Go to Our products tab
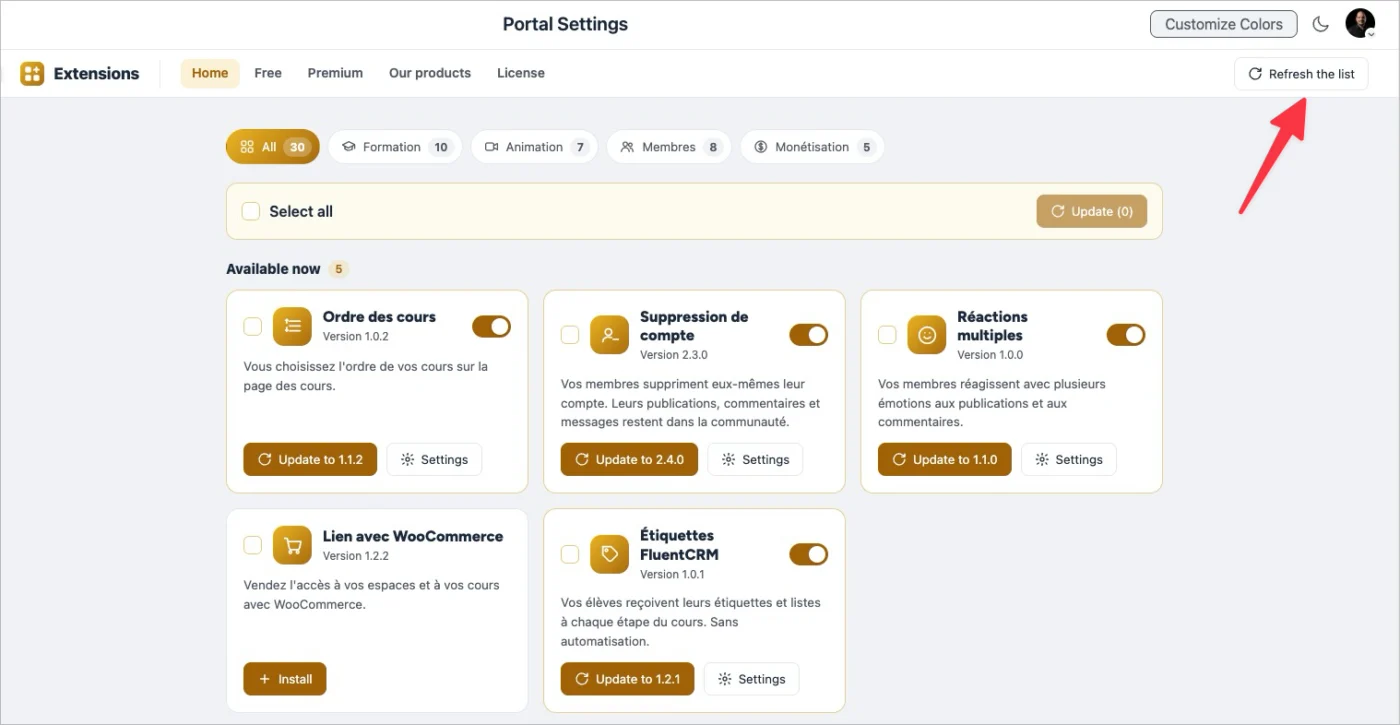Screen dimensions: 1400x725 [430, 73]
